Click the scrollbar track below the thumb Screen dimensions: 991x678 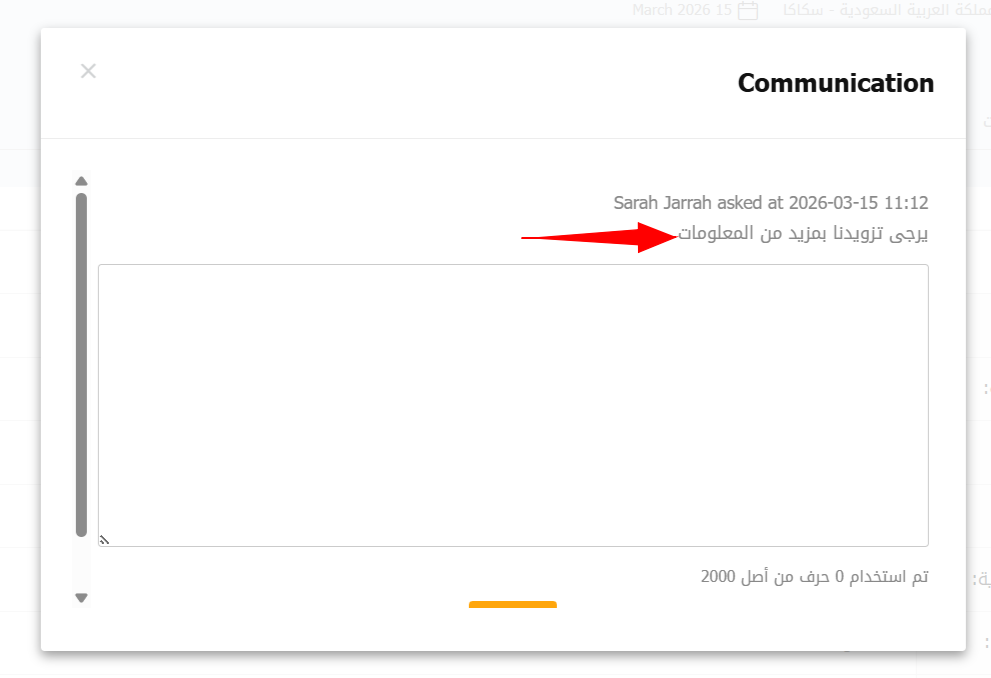point(82,564)
